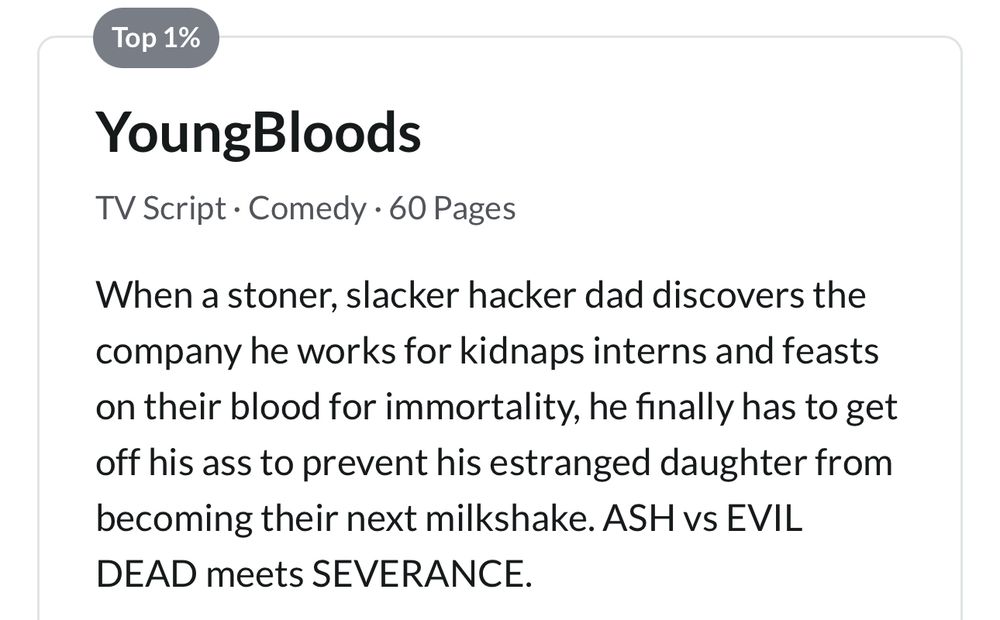1000x620 pixels.
Task: Click the phrase kidnaps interns
Action: [x=583, y=351]
